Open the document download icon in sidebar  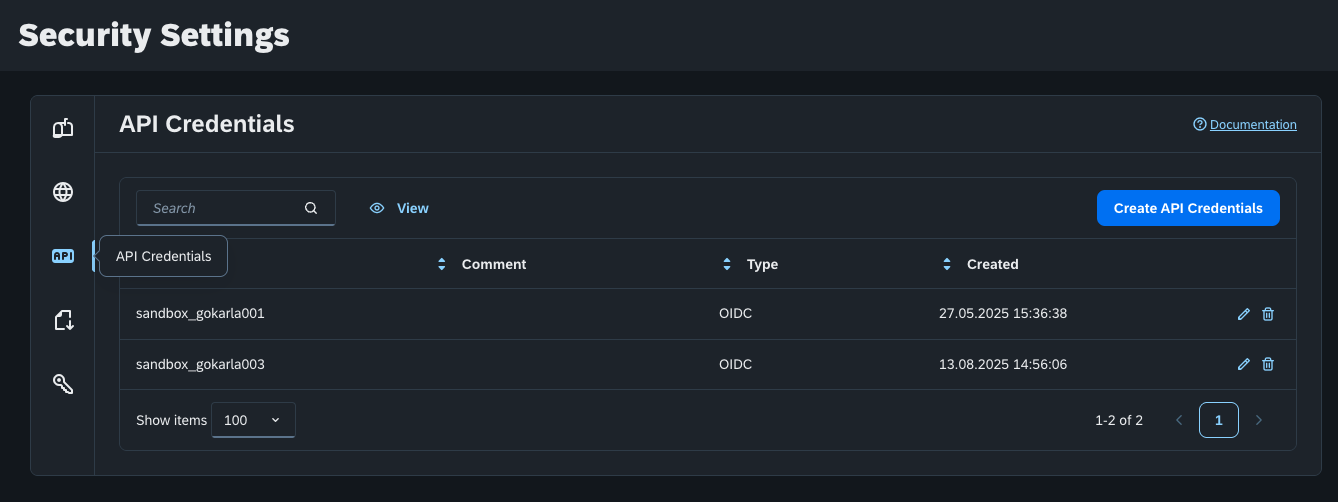[x=63, y=320]
